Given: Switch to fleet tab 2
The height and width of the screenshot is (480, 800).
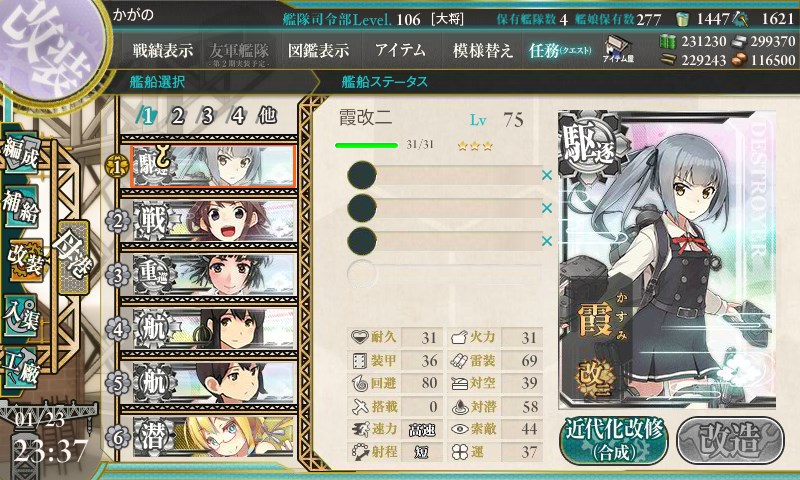Looking at the screenshot, I should 178,116.
